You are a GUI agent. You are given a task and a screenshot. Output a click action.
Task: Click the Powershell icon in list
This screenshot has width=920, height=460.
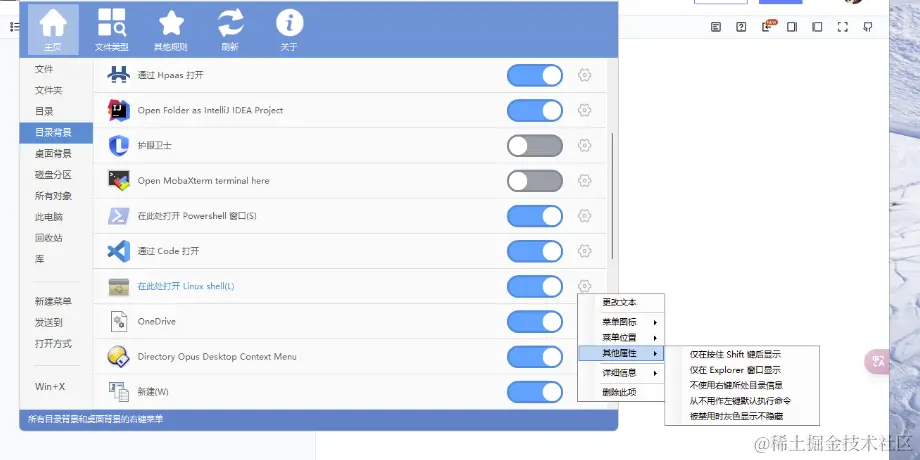[119, 216]
